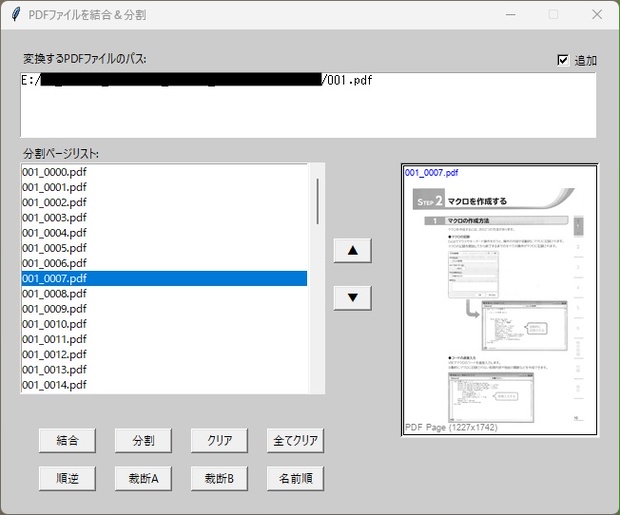Click the feather app icon in title bar
The height and width of the screenshot is (515, 620).
[16, 15]
